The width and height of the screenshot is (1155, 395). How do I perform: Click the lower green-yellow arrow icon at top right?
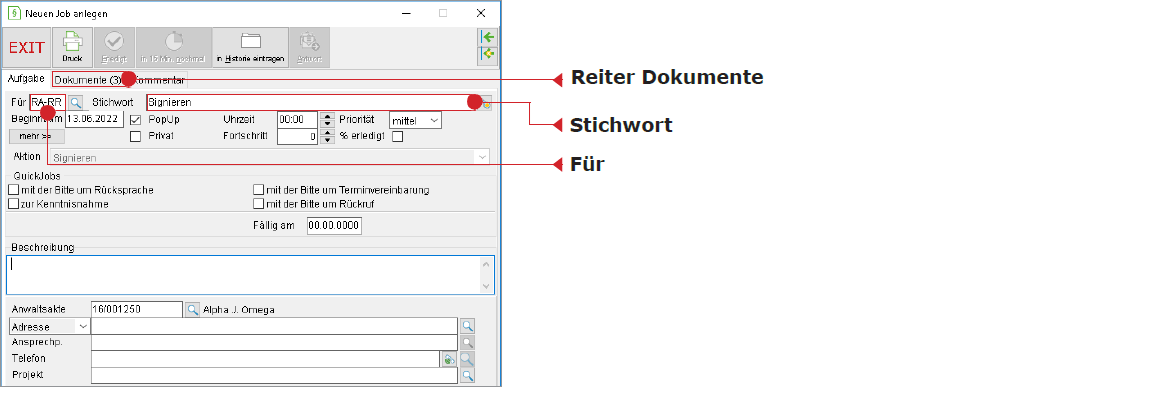pyautogui.click(x=487, y=55)
